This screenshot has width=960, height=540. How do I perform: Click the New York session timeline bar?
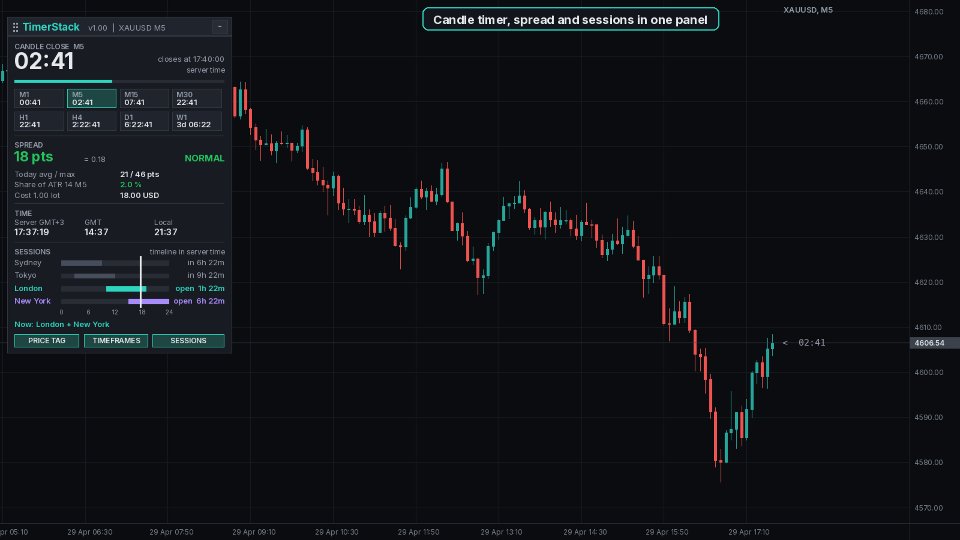coord(115,301)
